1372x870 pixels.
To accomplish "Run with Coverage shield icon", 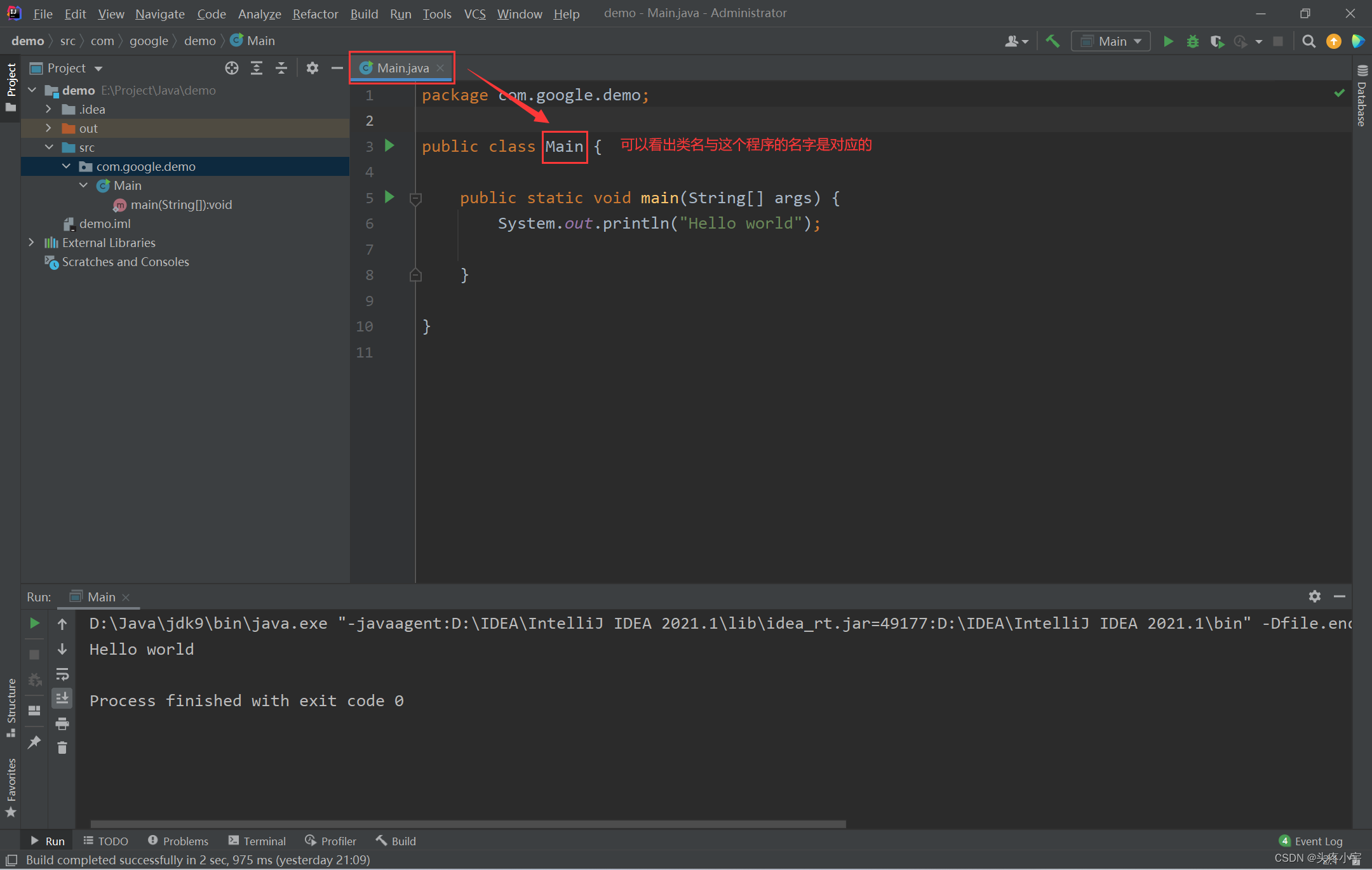I will [x=1216, y=41].
